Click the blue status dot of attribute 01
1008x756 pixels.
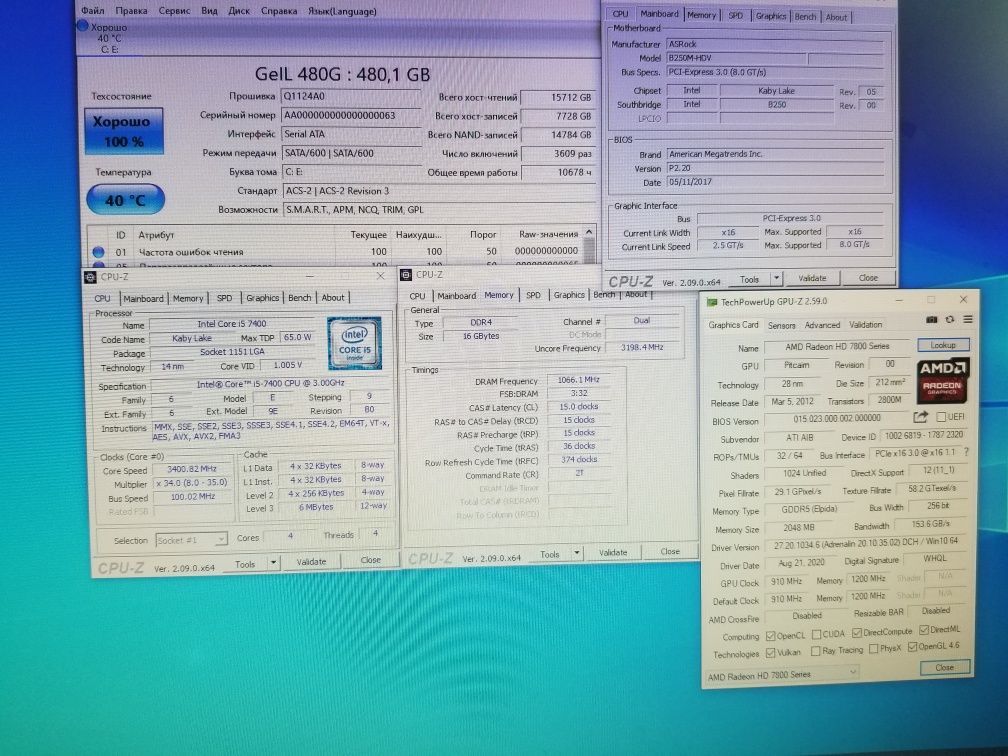[98, 251]
